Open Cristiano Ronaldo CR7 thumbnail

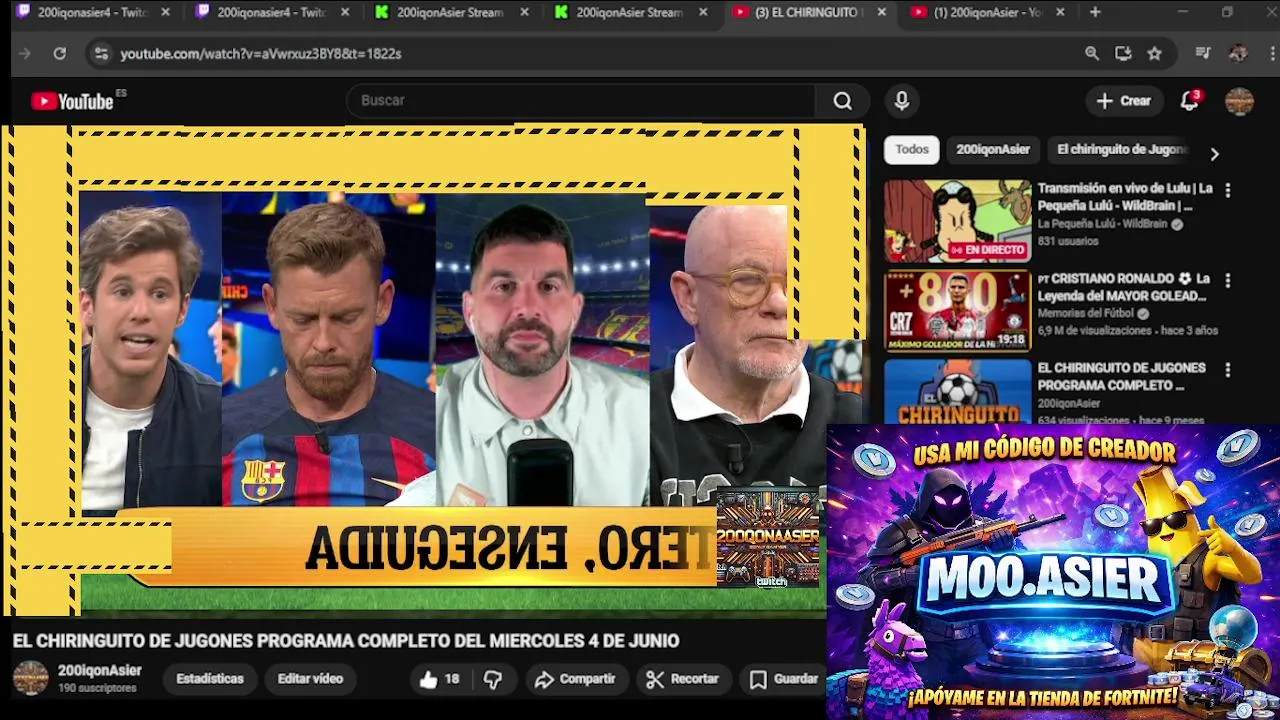pyautogui.click(x=957, y=311)
